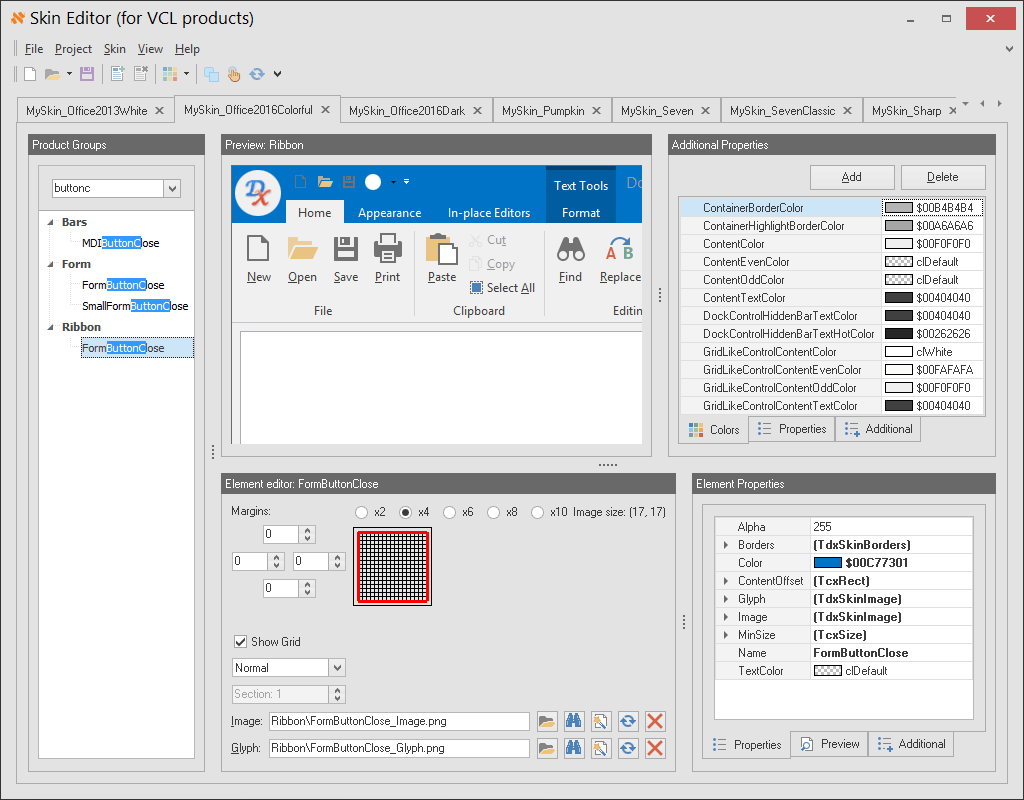Image resolution: width=1024 pixels, height=800 pixels.
Task: Click the Add button in Additional Properties
Action: [x=852, y=177]
